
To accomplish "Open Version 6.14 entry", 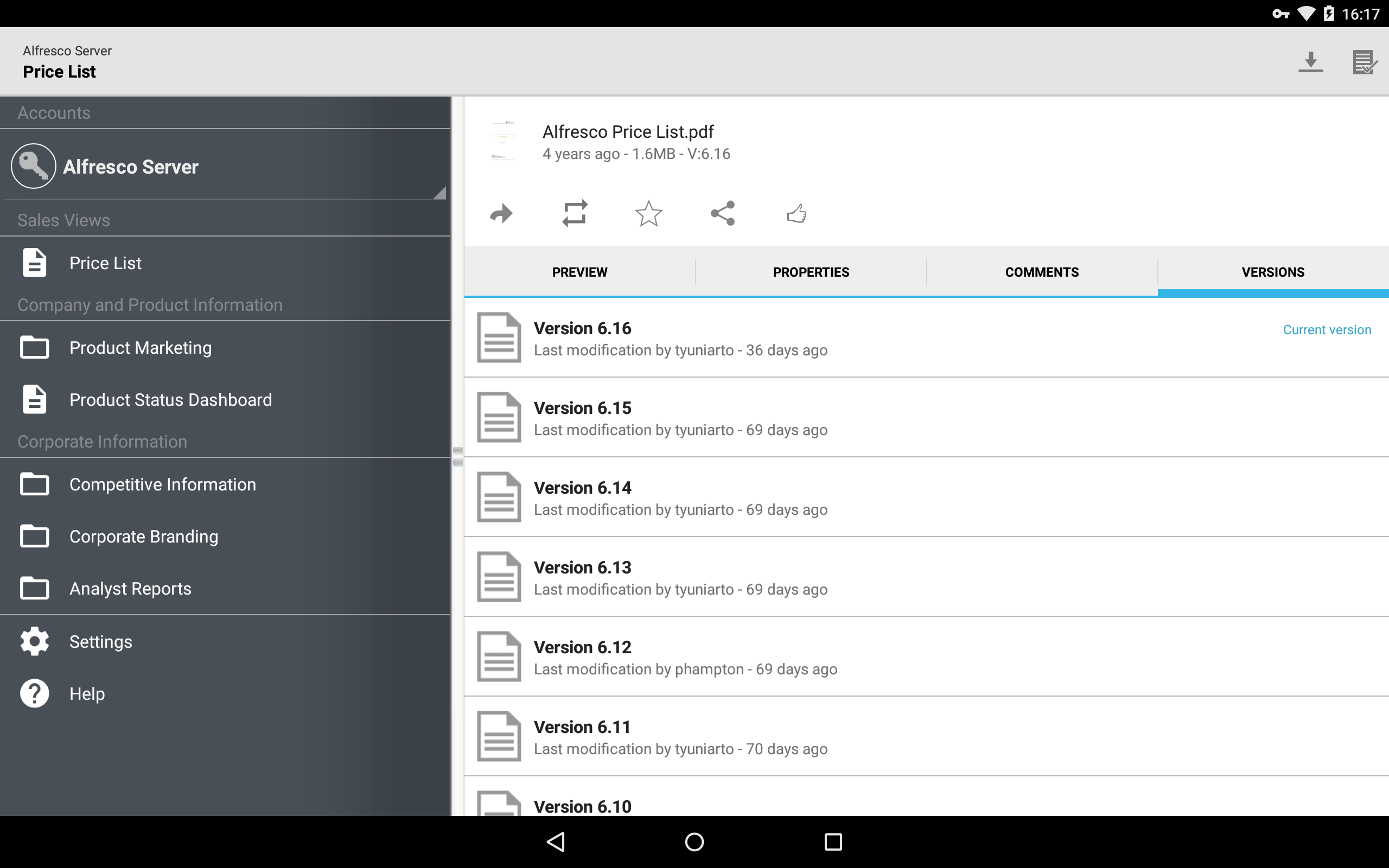I will coord(926,497).
